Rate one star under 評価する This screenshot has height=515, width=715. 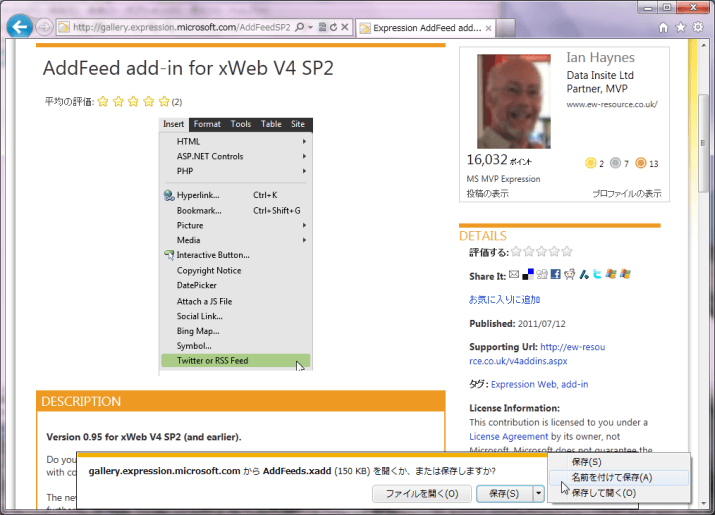point(516,251)
